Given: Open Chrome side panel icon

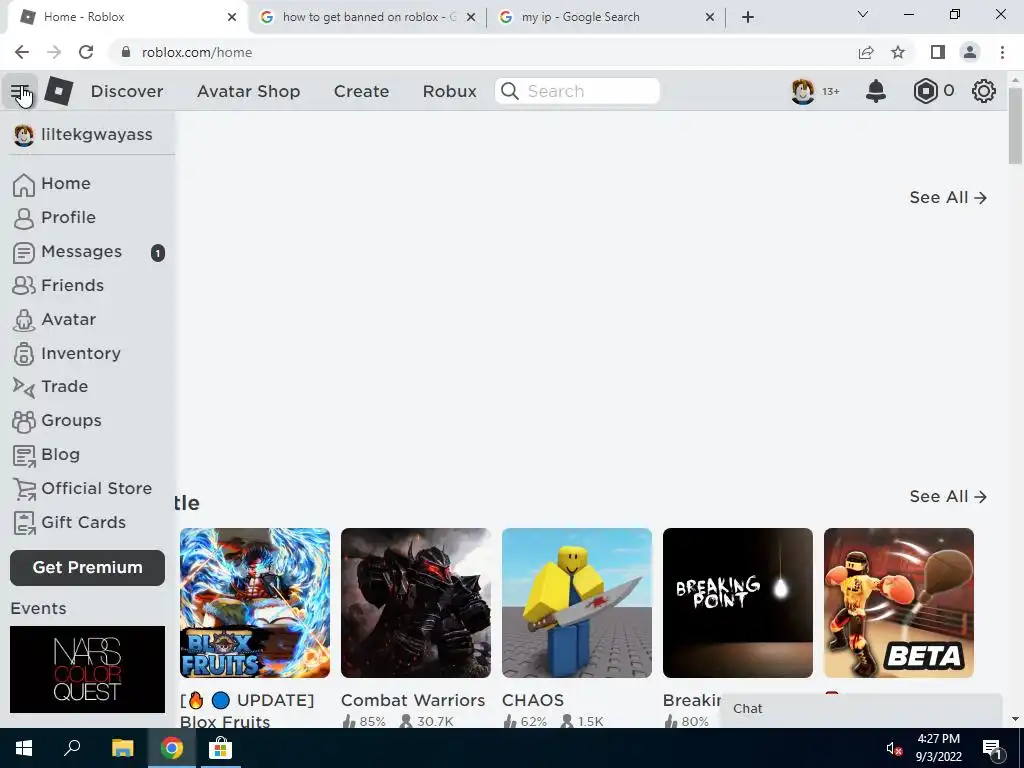Looking at the screenshot, I should (x=938, y=52).
